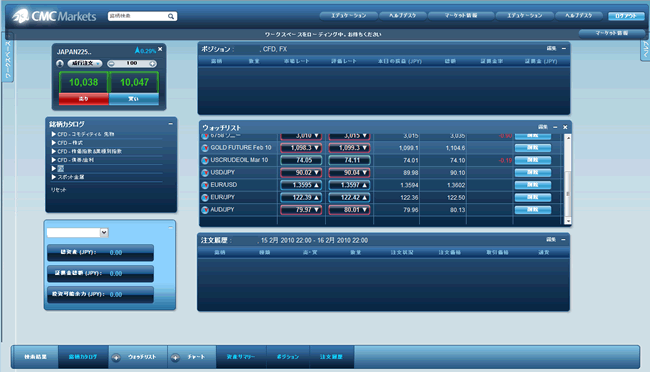Click the round icon beside USD/JPY
Screen dimensions: 650x372
point(205,173)
